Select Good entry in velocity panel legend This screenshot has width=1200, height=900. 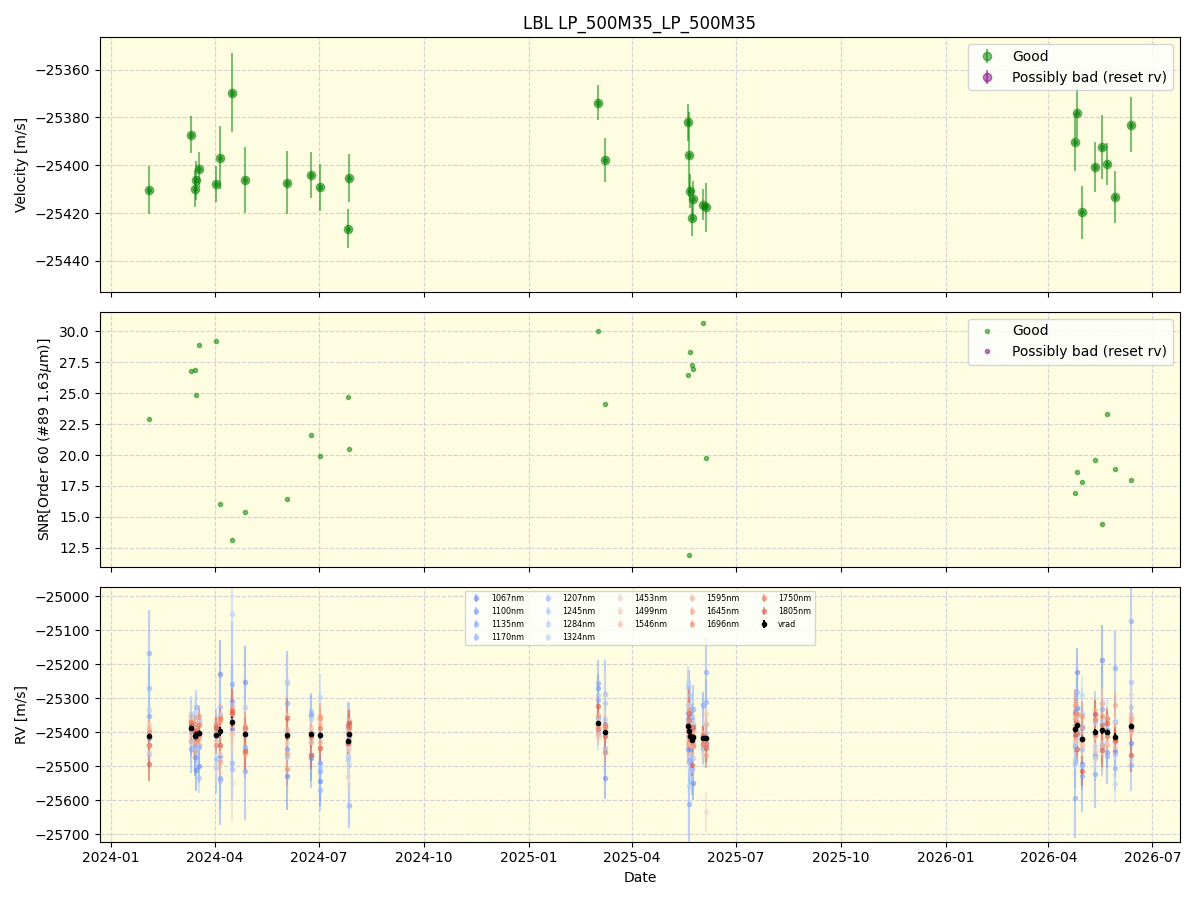coord(1031,56)
